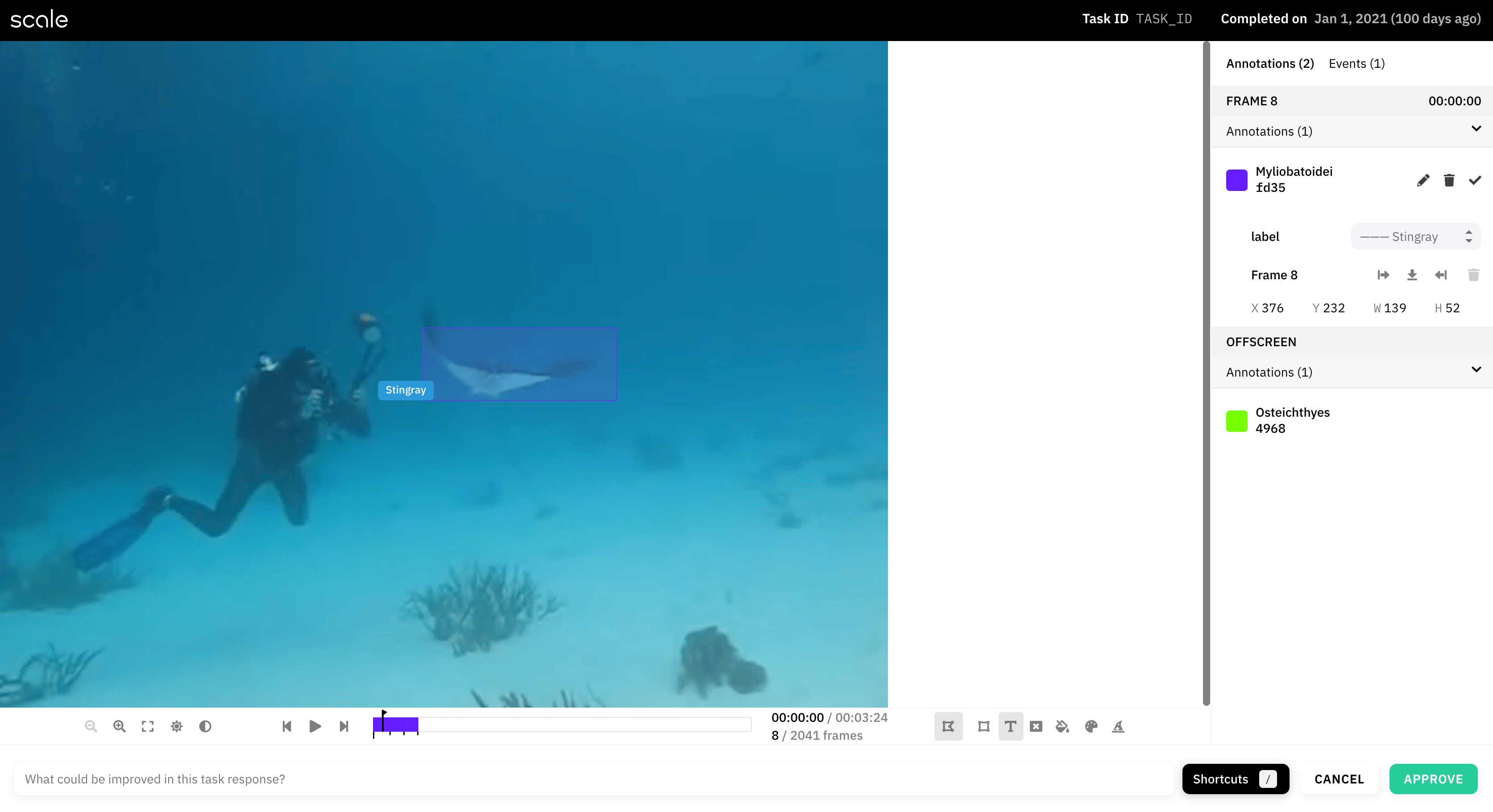Switch to the Annotations (2) tab
Screen dimensions: 1493x812
point(1270,64)
